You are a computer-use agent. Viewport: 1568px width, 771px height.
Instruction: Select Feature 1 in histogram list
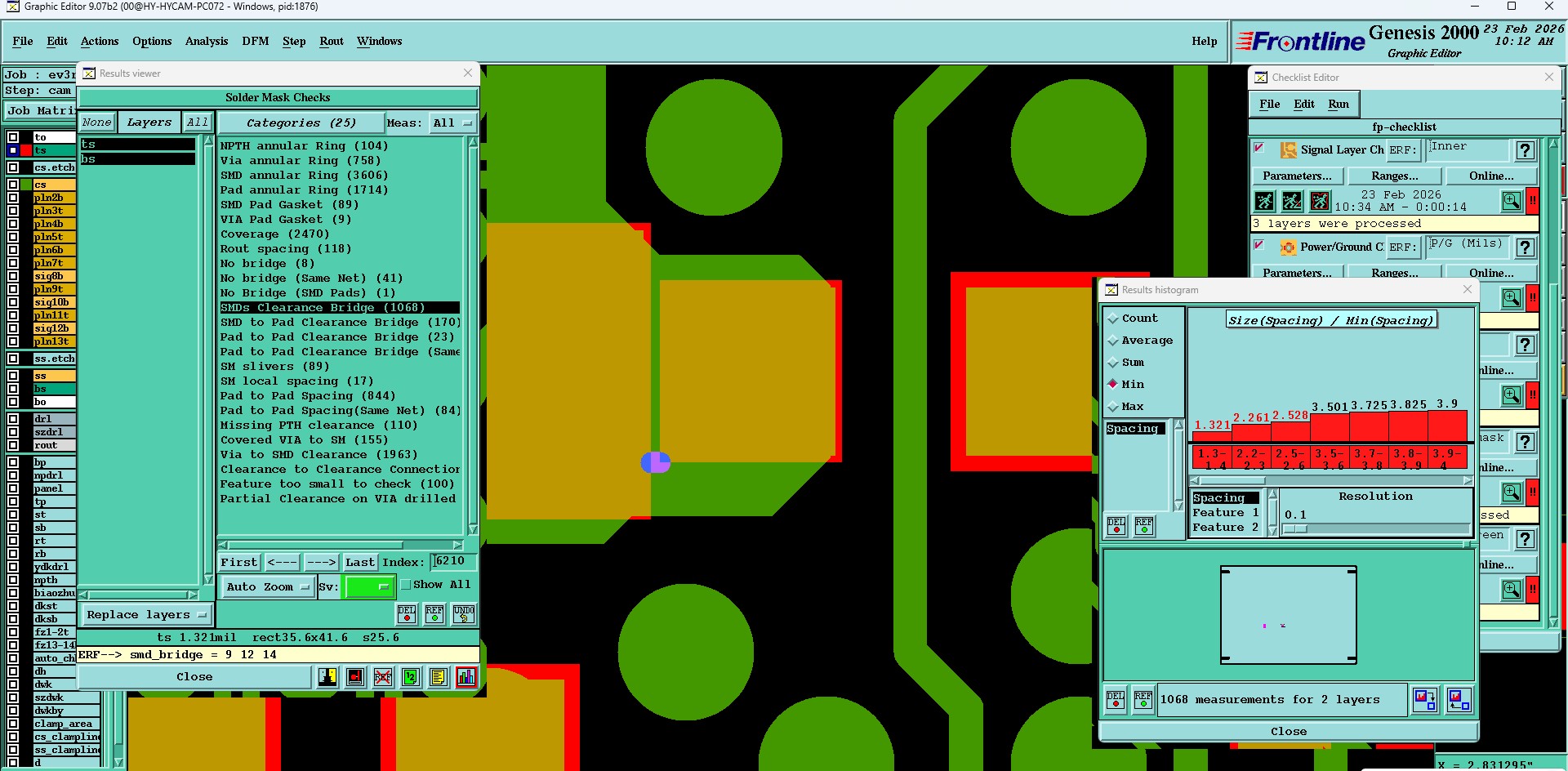coord(1226,513)
